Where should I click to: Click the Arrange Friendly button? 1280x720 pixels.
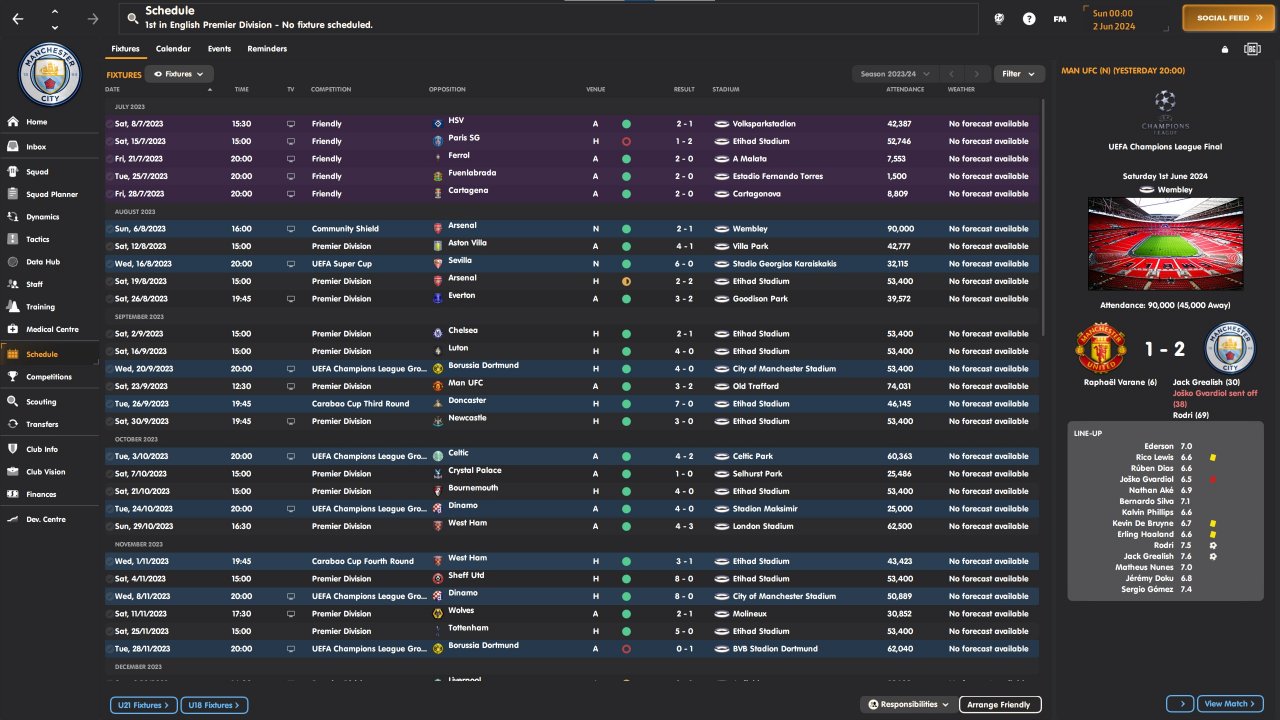1000,705
